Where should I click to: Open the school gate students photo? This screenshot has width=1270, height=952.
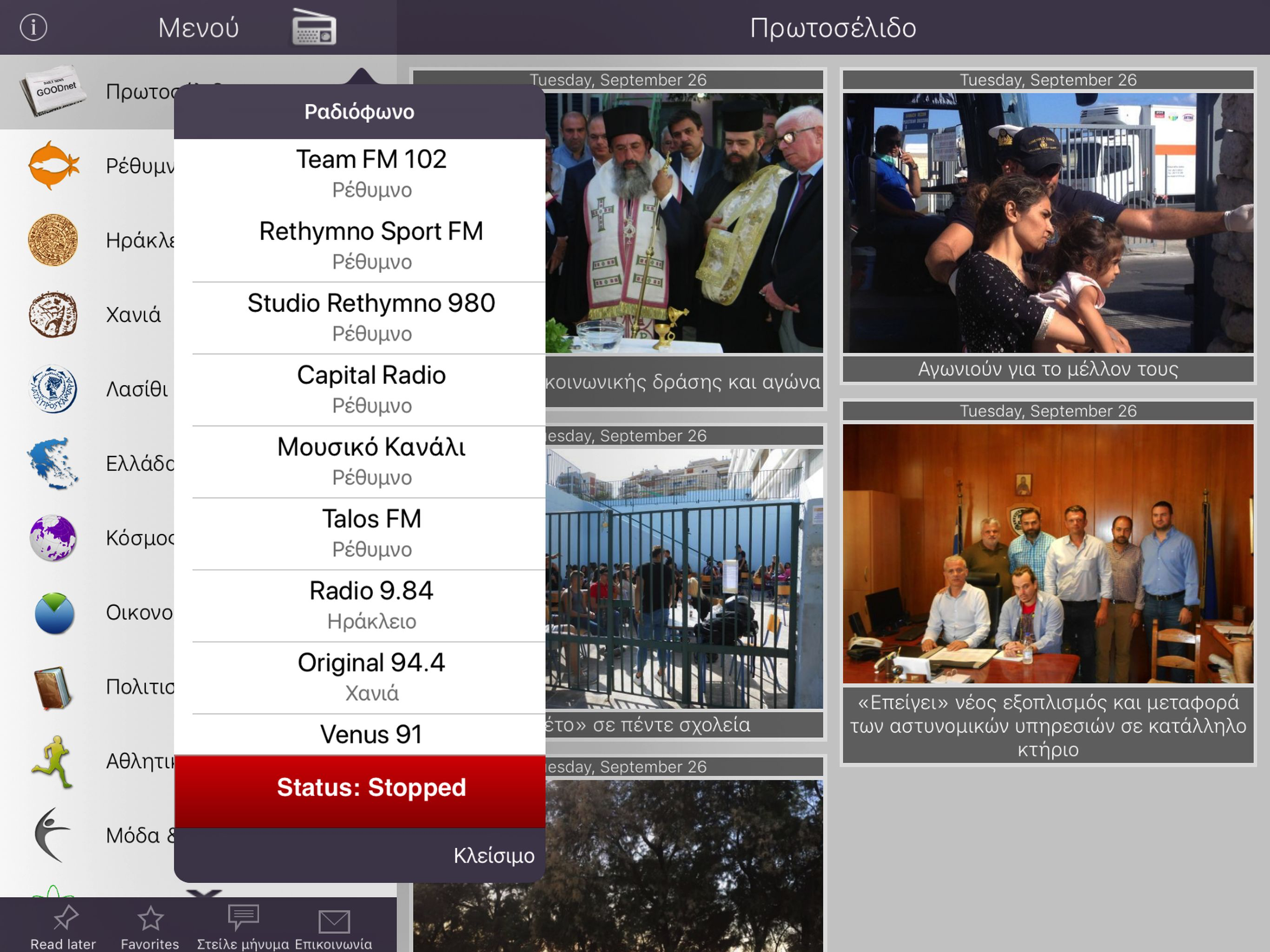tap(684, 579)
